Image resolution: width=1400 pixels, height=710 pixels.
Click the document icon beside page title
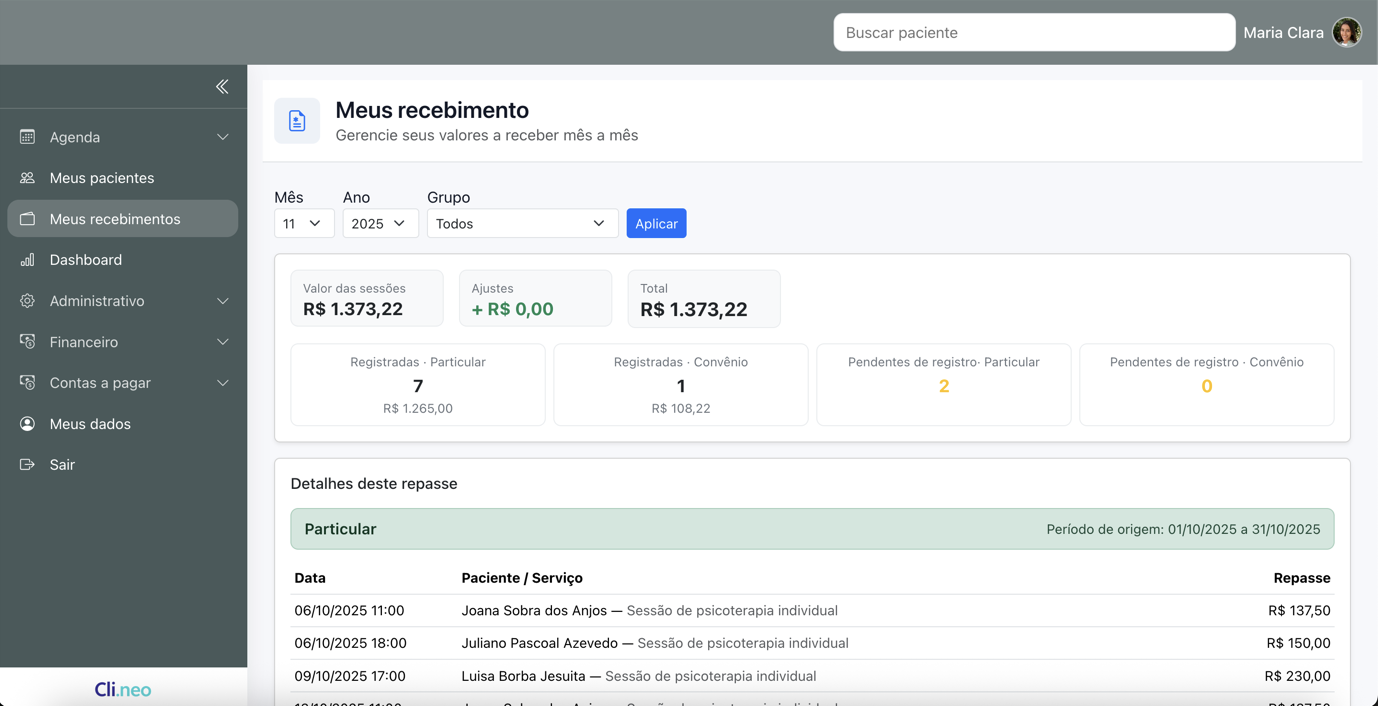pos(297,121)
